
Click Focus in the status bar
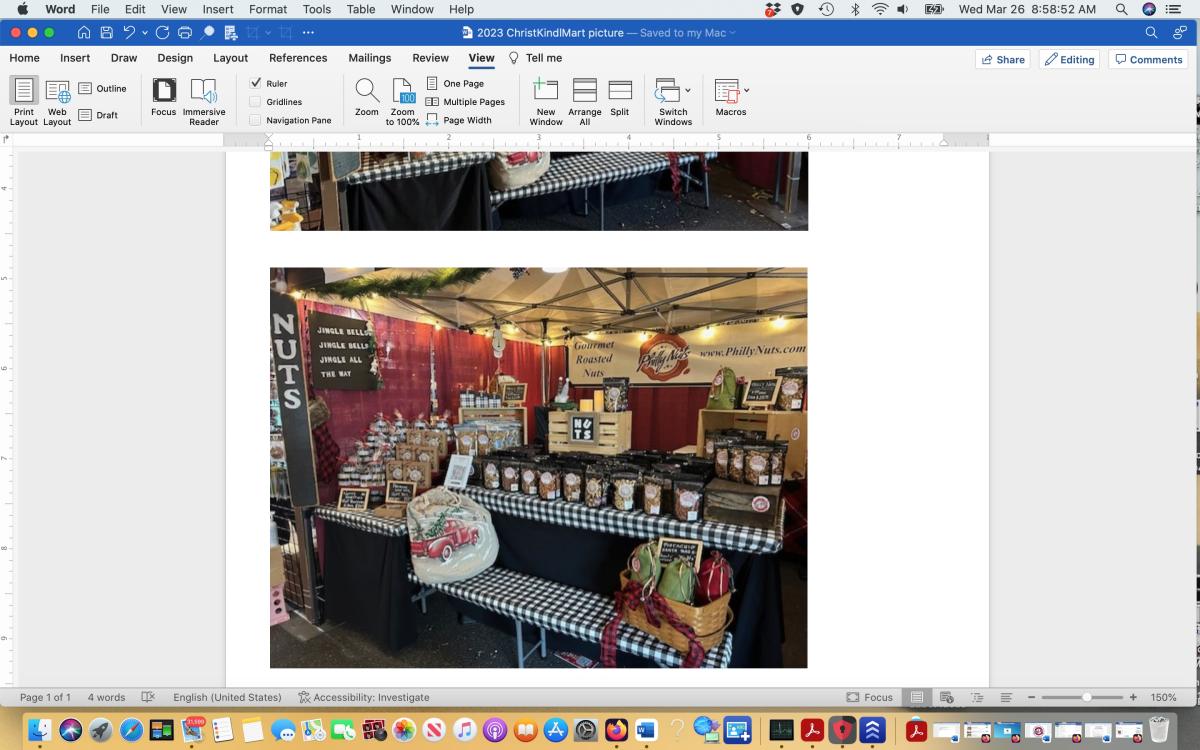869,697
